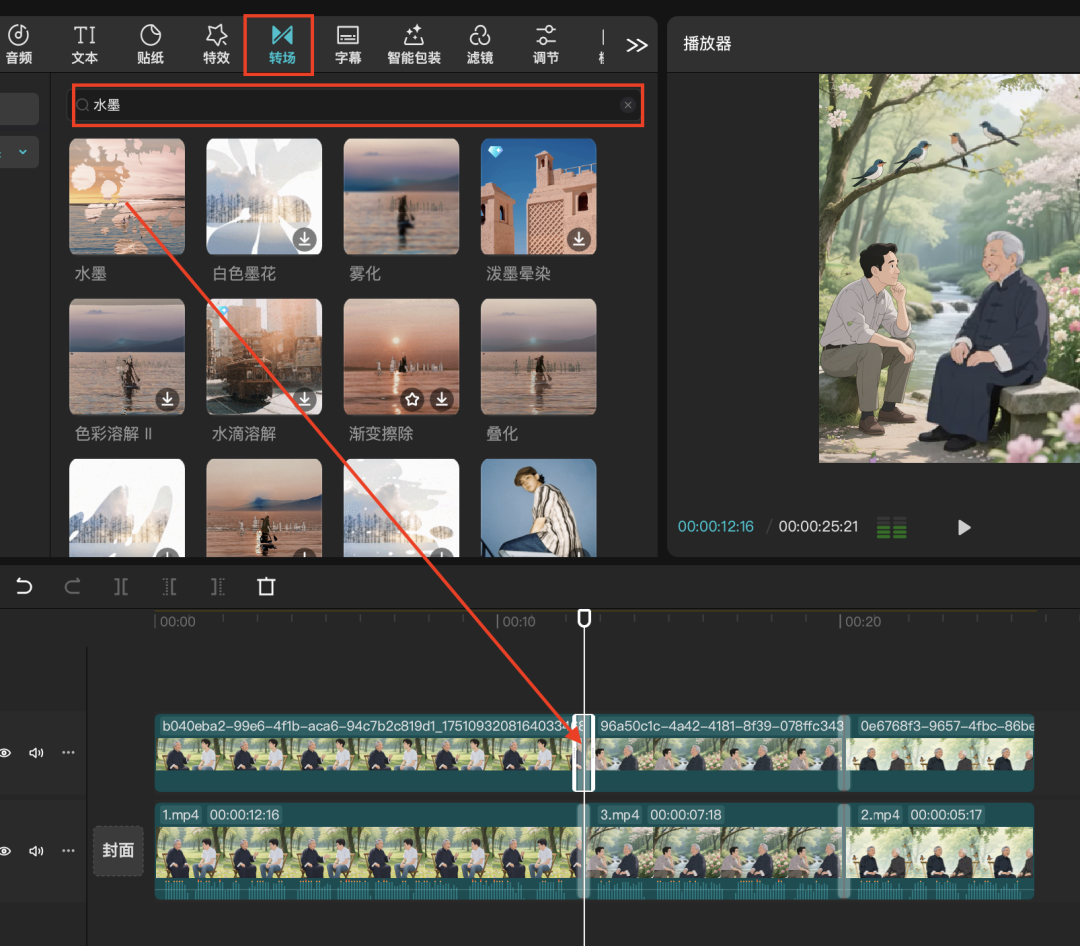Select the 泼墨晕染 transition thumbnail

[x=538, y=196]
